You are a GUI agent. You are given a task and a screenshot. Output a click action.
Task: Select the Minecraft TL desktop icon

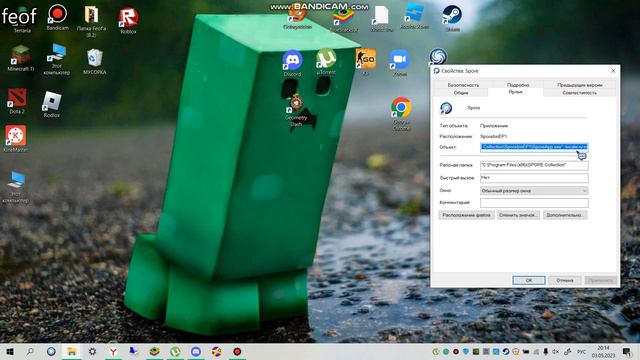coord(20,58)
